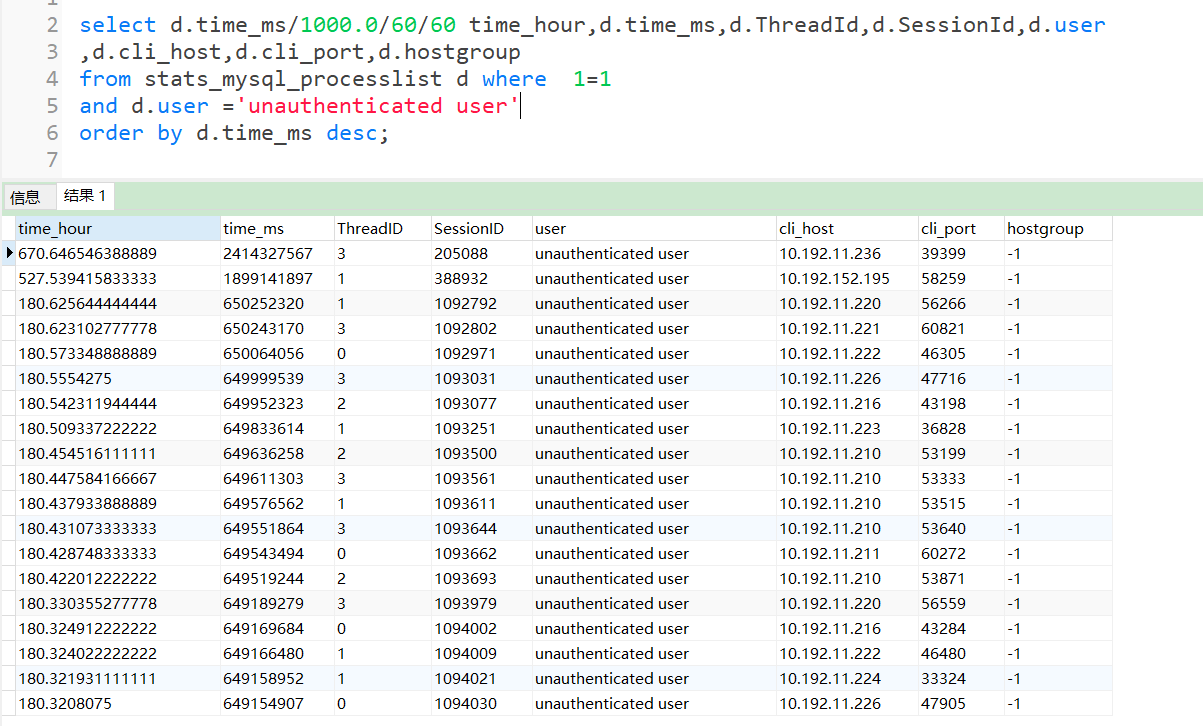
Task: Select SessionID cell 388932
Action: 481,279
